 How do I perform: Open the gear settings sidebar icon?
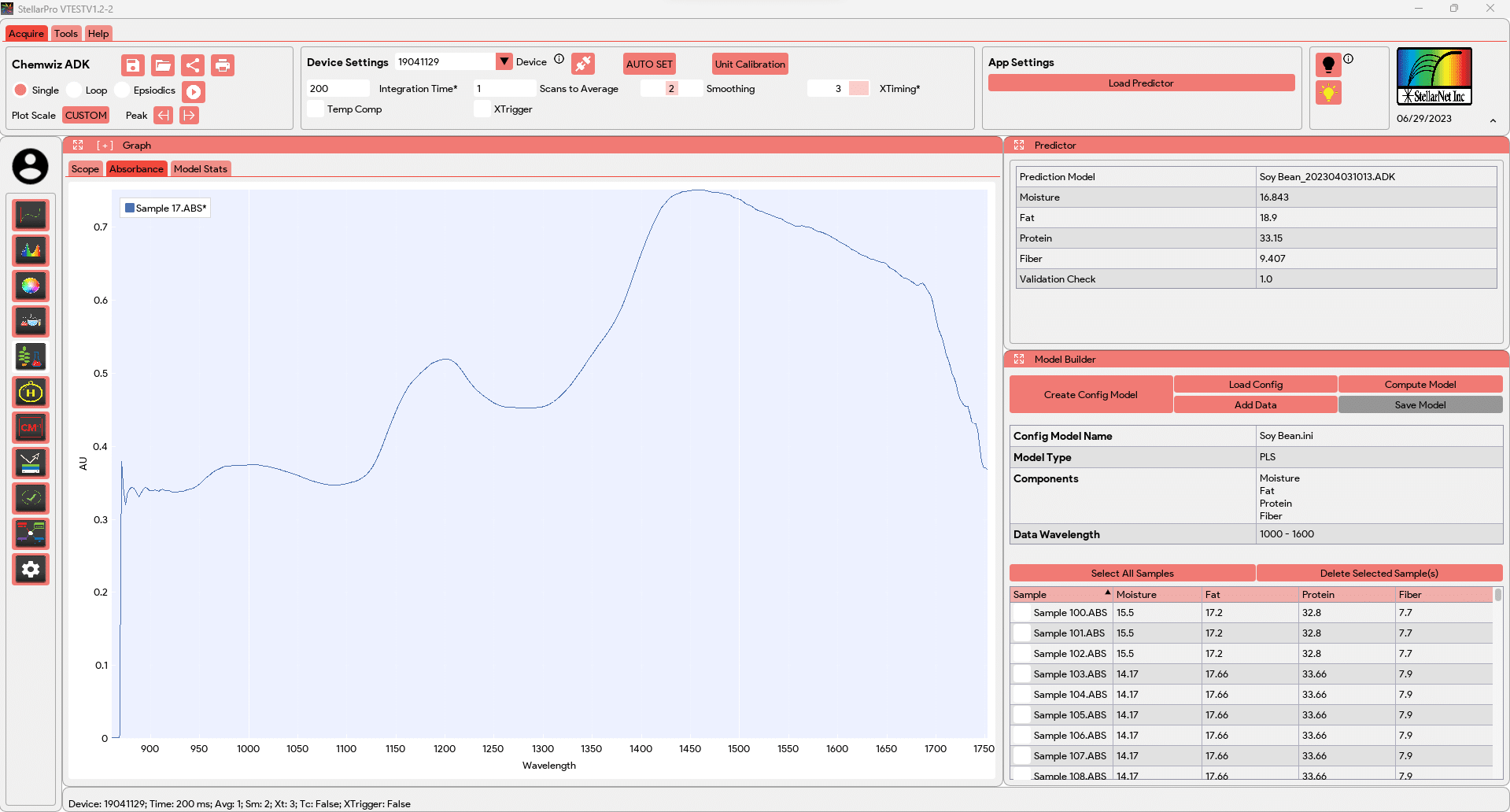[31, 569]
